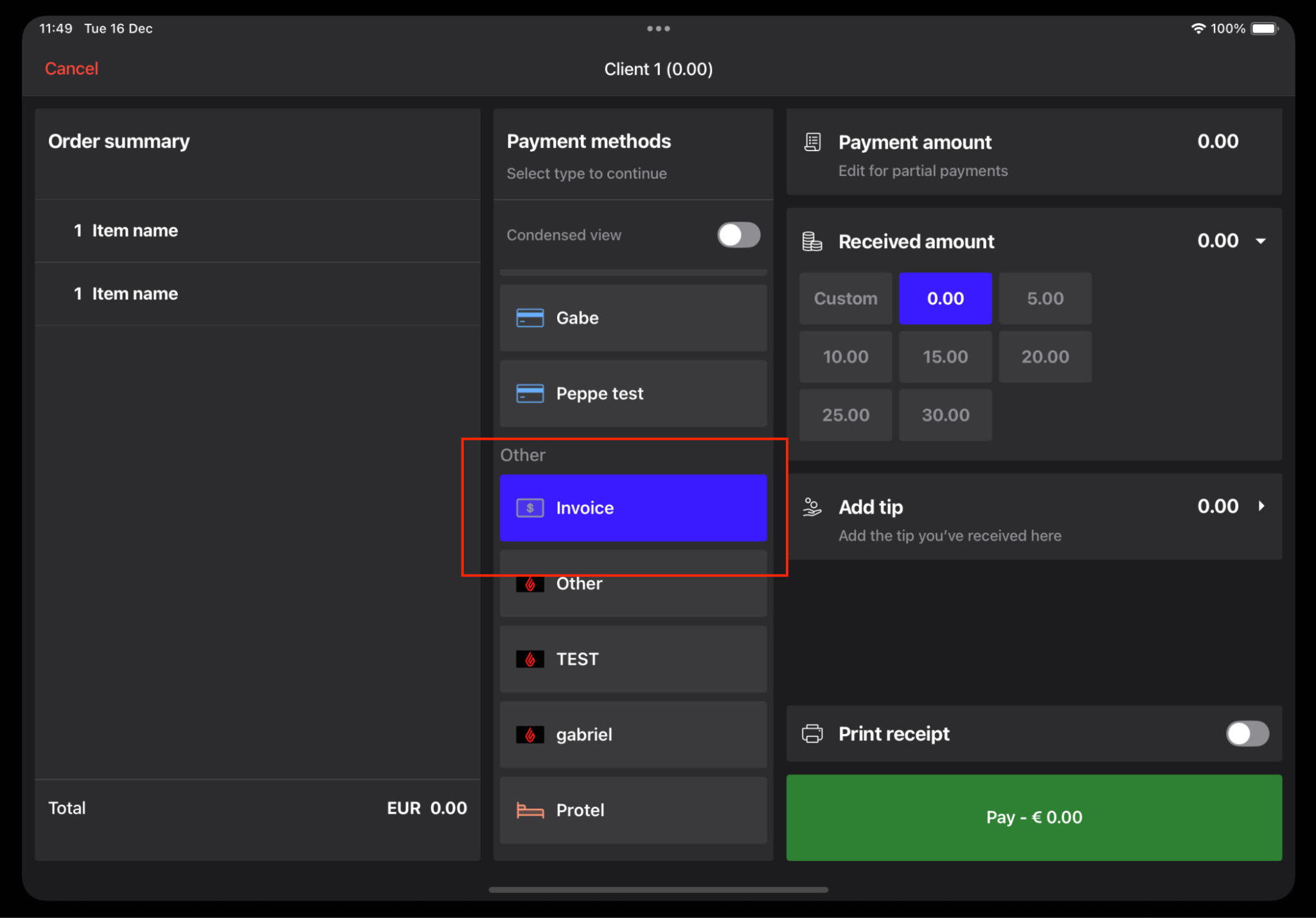Click the bed icon beside Protel
This screenshot has width=1316, height=918.
coord(529,810)
